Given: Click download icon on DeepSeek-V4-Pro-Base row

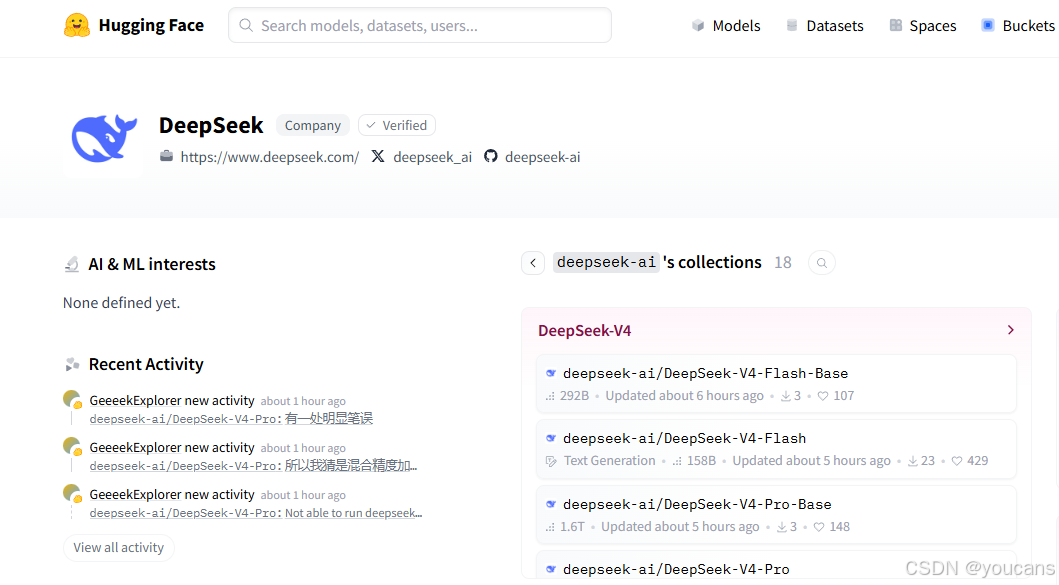Looking at the screenshot, I should point(781,527).
